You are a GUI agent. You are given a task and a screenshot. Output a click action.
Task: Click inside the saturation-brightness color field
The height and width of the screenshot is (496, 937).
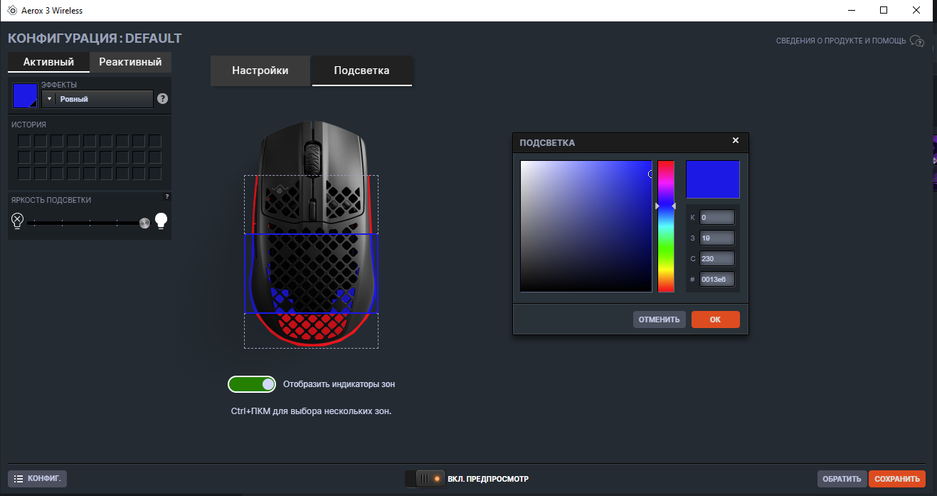click(586, 226)
